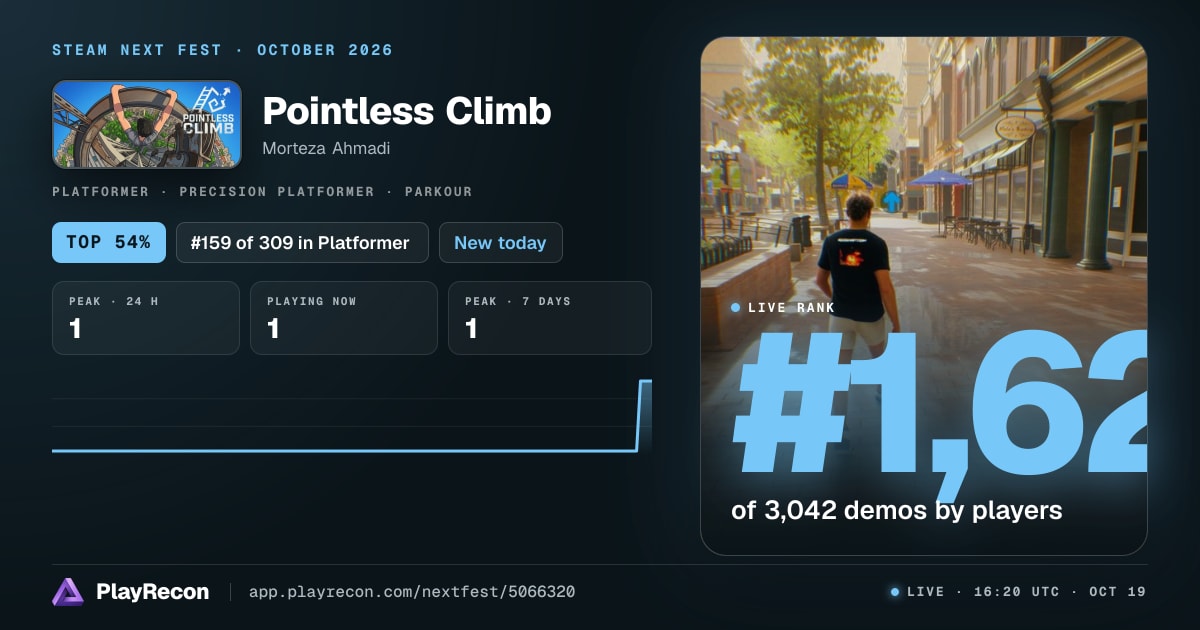Click the player count line chart spike
1200x630 pixels.
click(x=644, y=415)
